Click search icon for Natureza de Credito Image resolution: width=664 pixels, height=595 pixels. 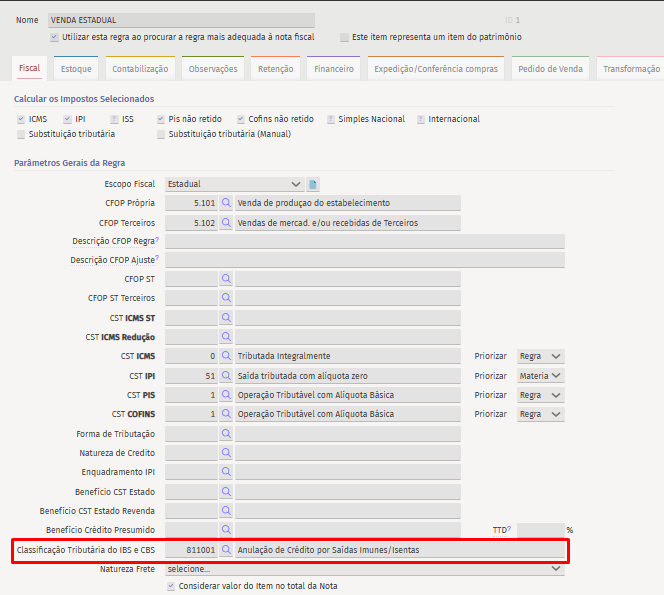pyautogui.click(x=226, y=453)
